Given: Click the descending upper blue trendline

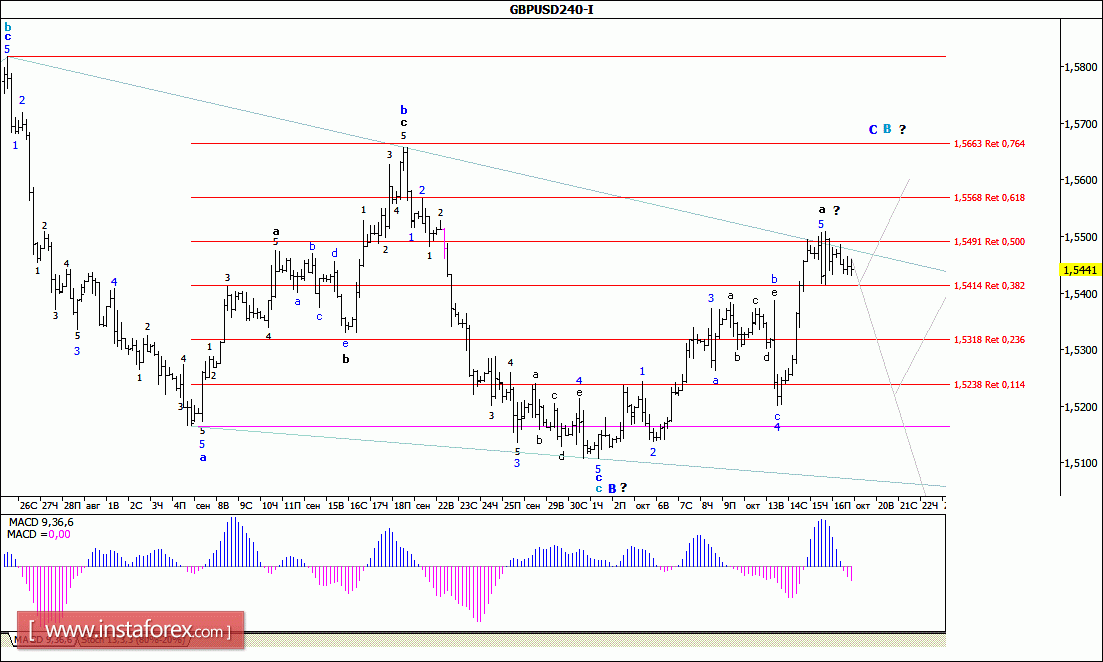Looking at the screenshot, I should point(478,165).
